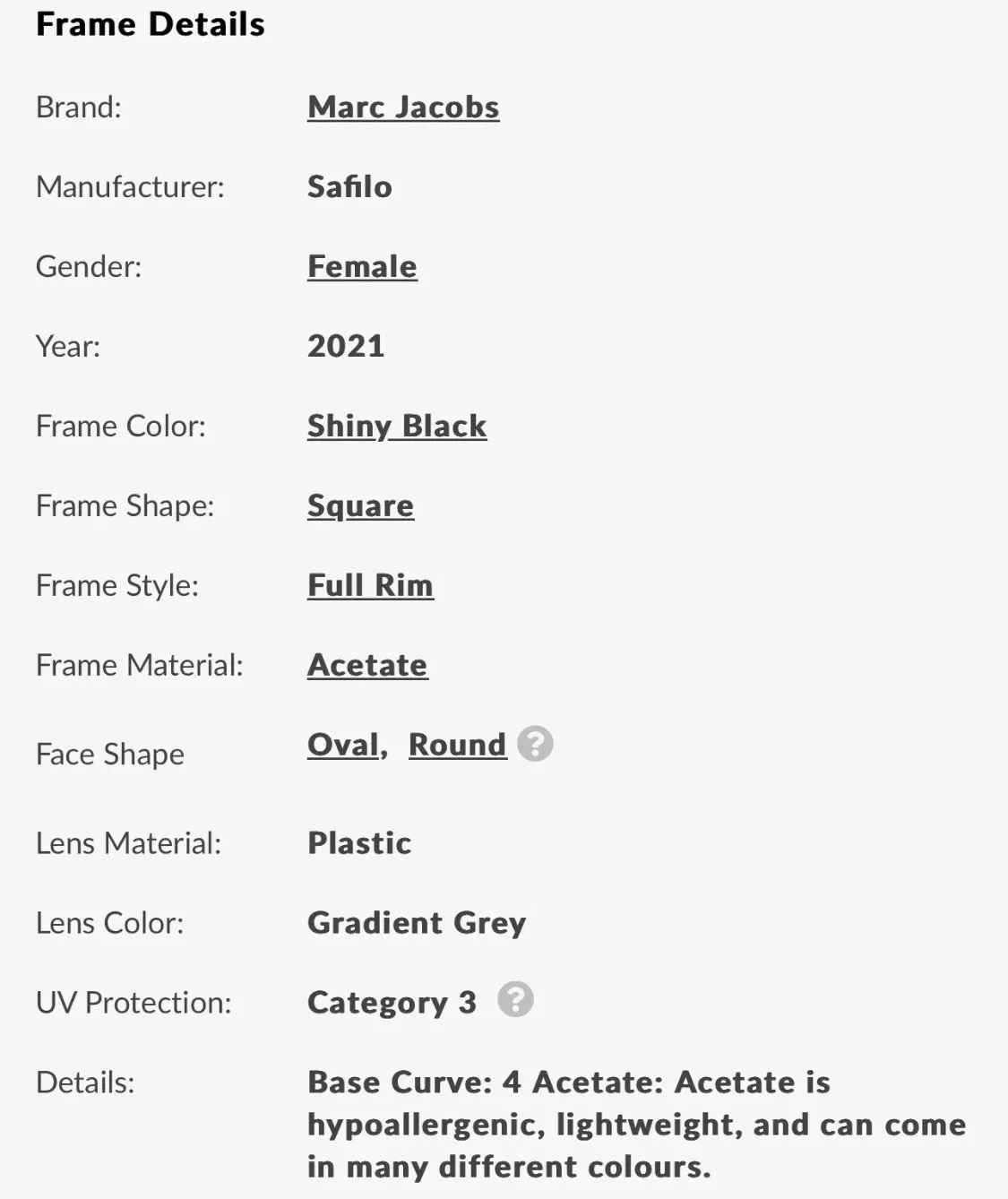Open the Marc Jacobs brand link
1008x1199 pixels.
pyautogui.click(x=403, y=108)
